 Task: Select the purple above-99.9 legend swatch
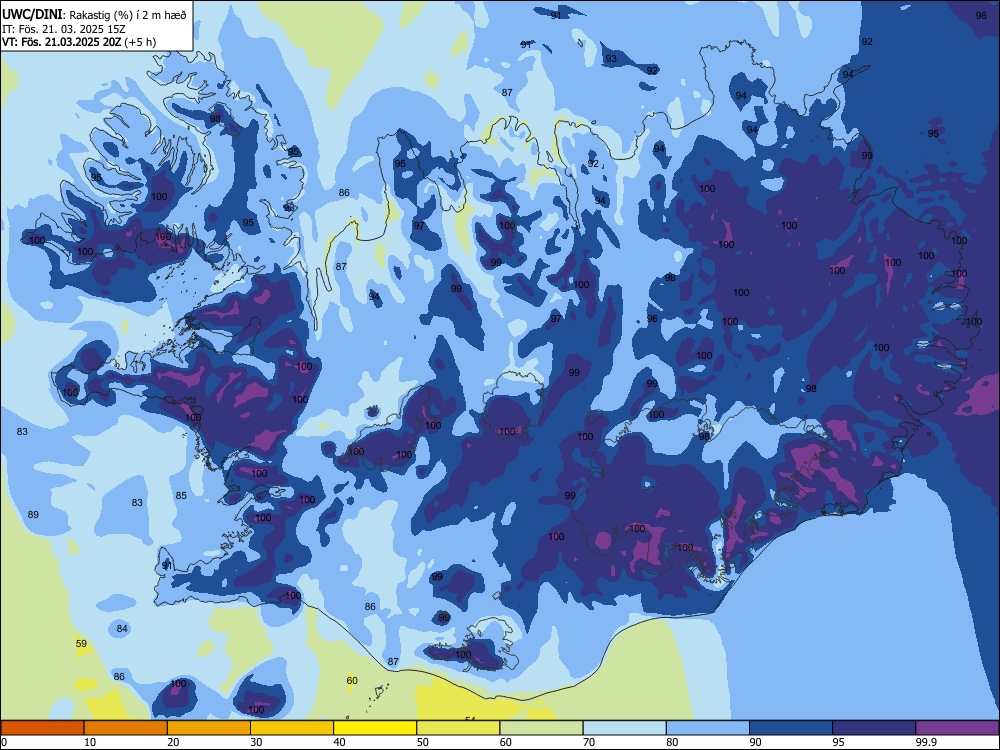click(957, 728)
